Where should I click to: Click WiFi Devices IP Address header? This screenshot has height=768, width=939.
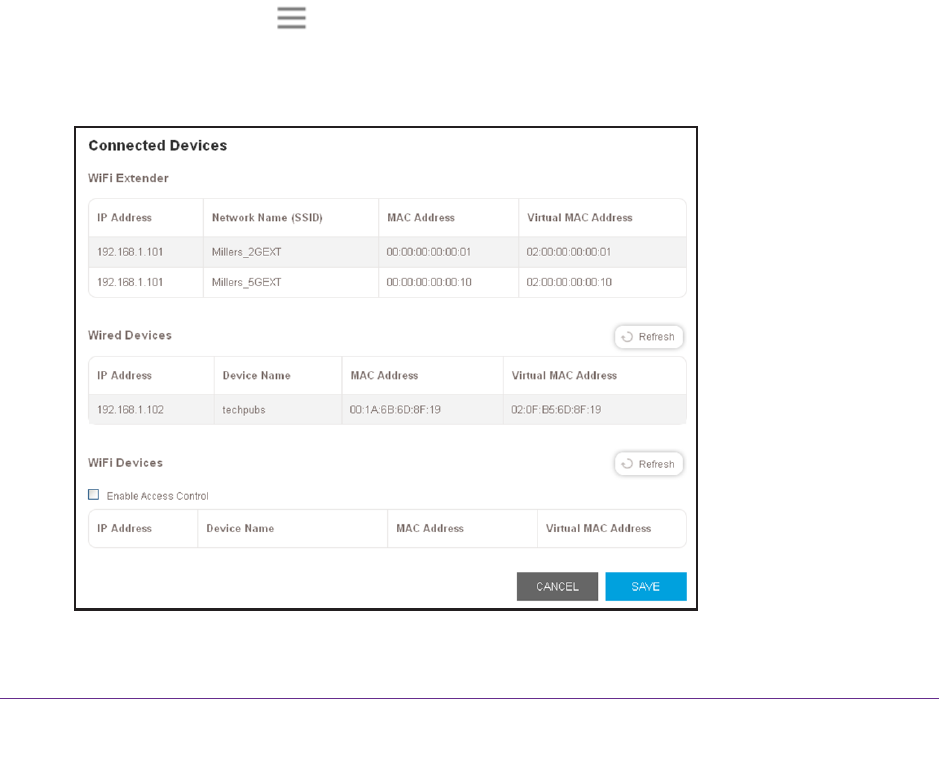click(125, 528)
